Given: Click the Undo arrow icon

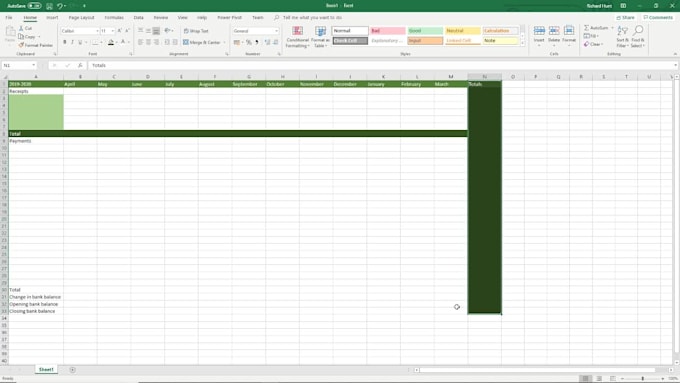Looking at the screenshot, I should pyautogui.click(x=60, y=6).
